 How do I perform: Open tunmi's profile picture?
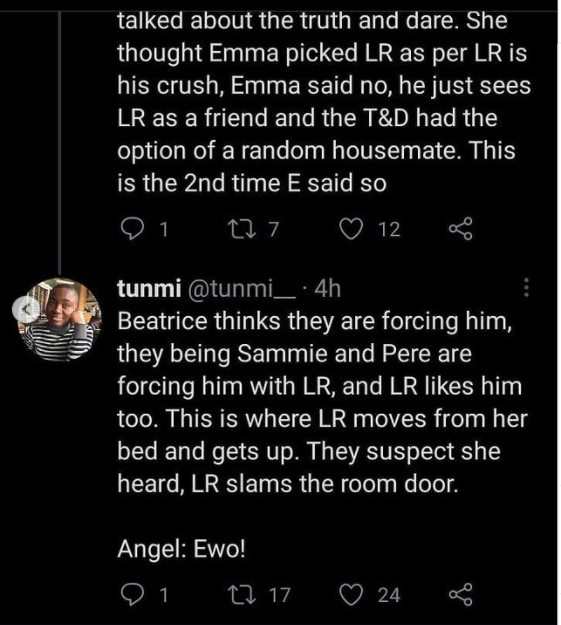[60, 320]
